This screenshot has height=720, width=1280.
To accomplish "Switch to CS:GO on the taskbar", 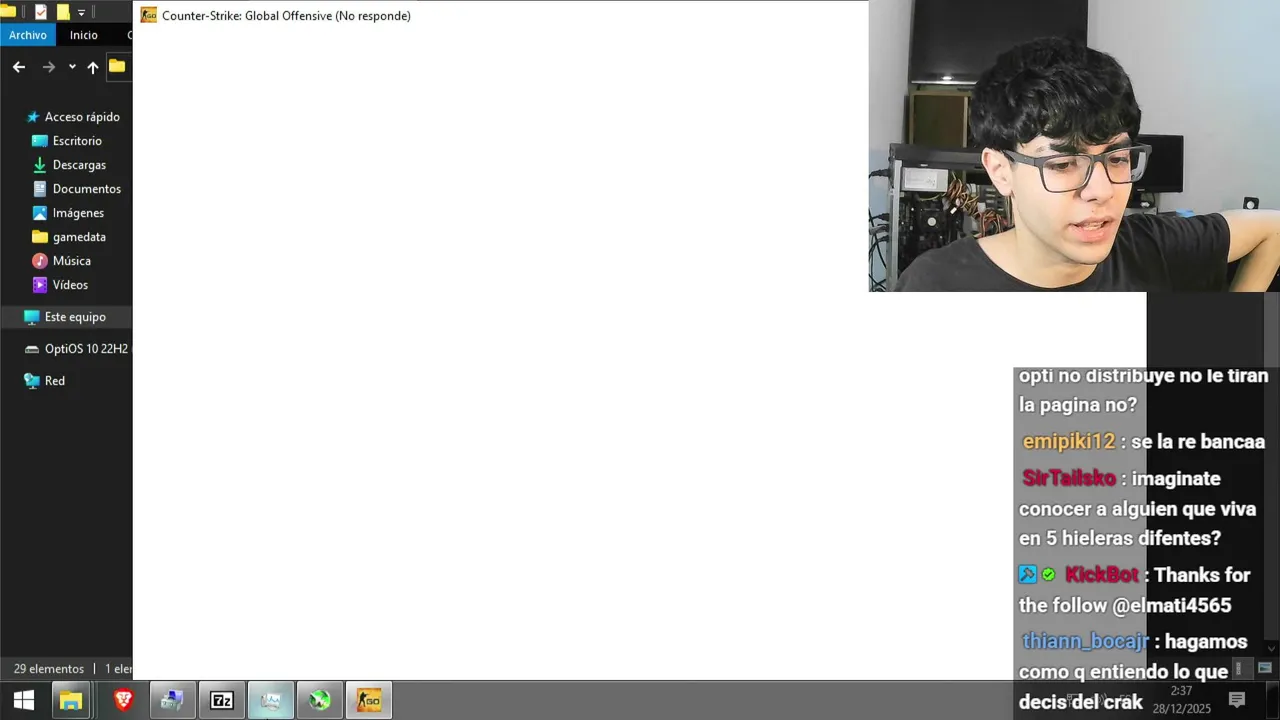I will [x=369, y=700].
